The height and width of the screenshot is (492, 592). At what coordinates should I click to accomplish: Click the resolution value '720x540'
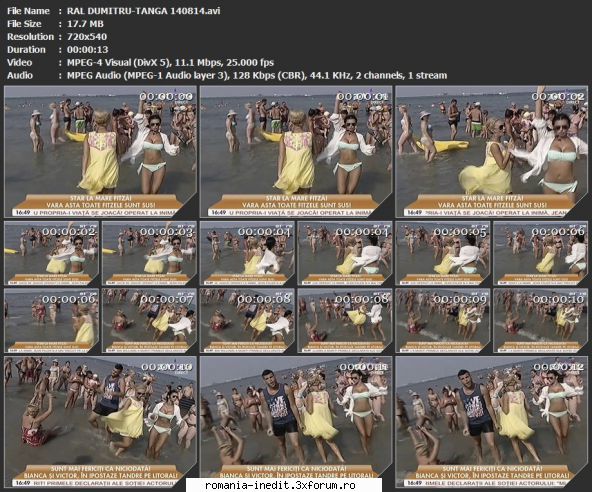coord(87,37)
